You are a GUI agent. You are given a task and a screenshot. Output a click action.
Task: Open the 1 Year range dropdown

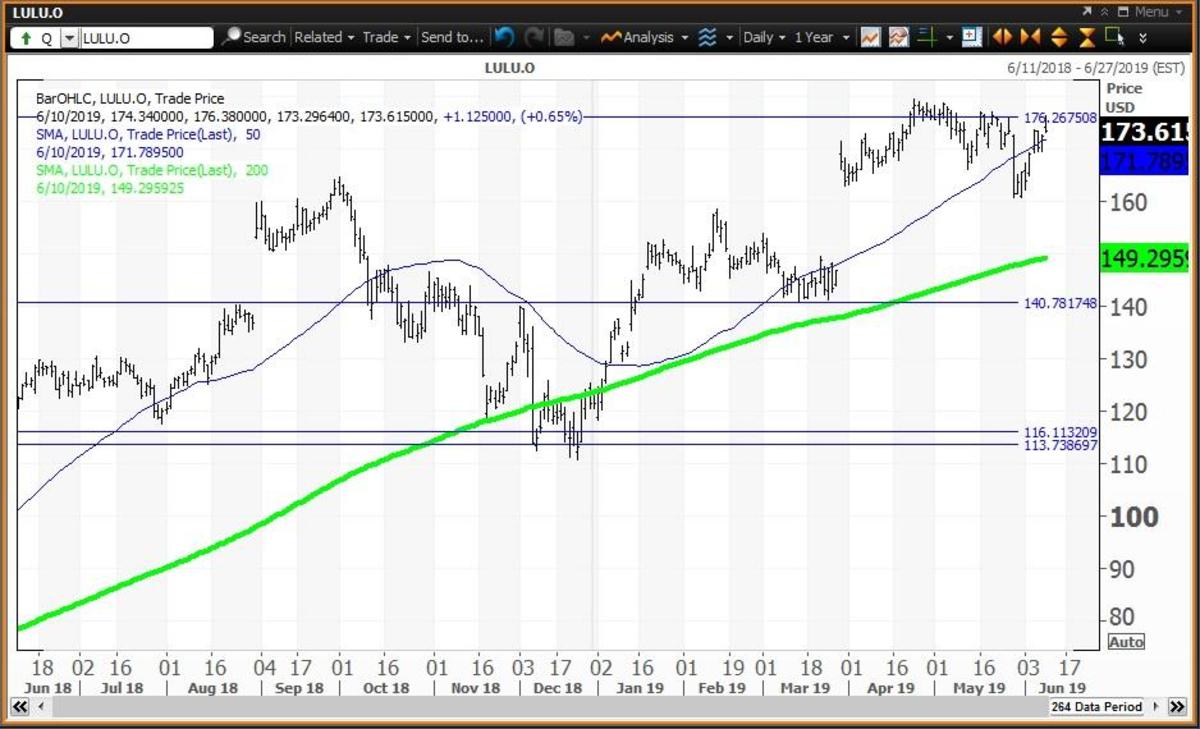coord(821,37)
